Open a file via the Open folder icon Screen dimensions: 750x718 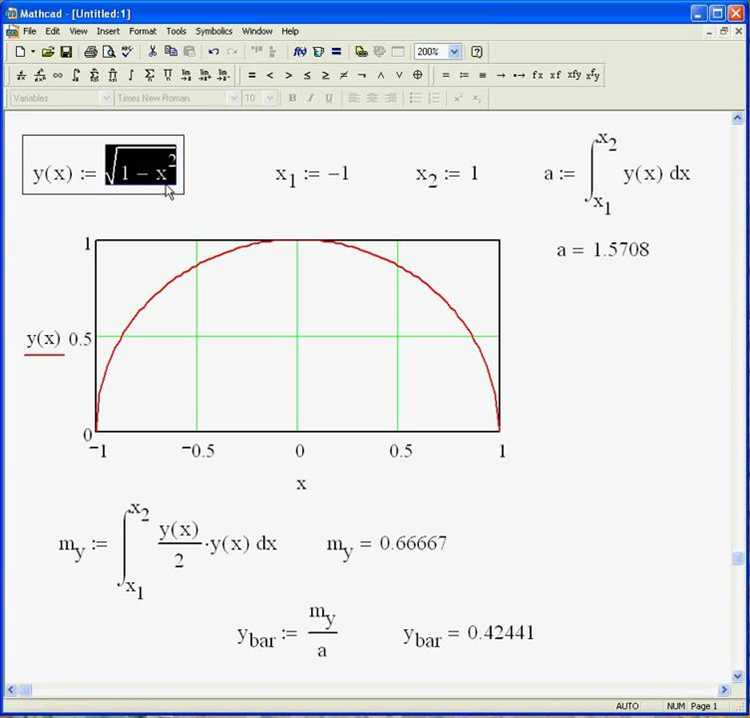click(48, 52)
